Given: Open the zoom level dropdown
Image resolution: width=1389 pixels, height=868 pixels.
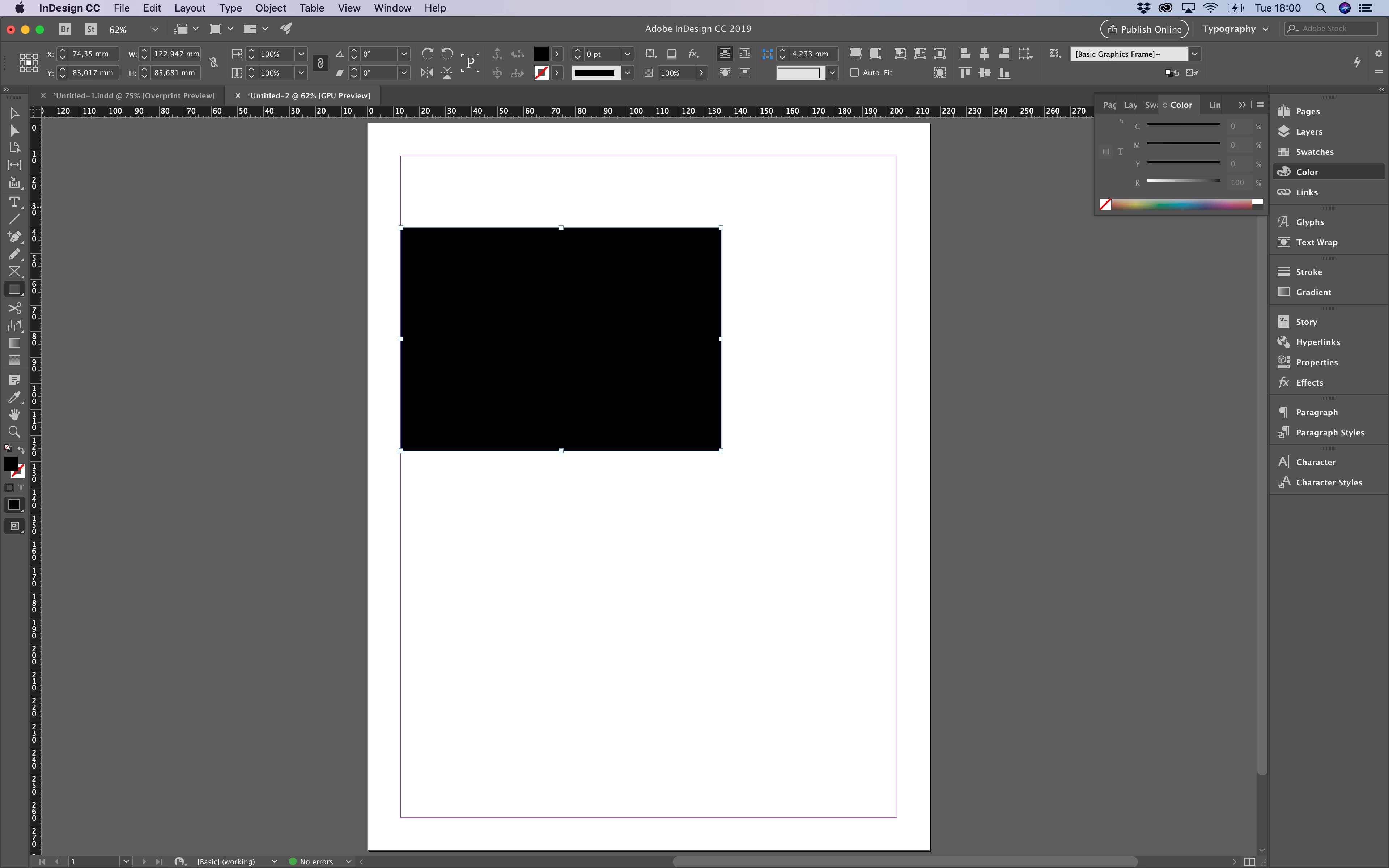Looking at the screenshot, I should [154, 29].
